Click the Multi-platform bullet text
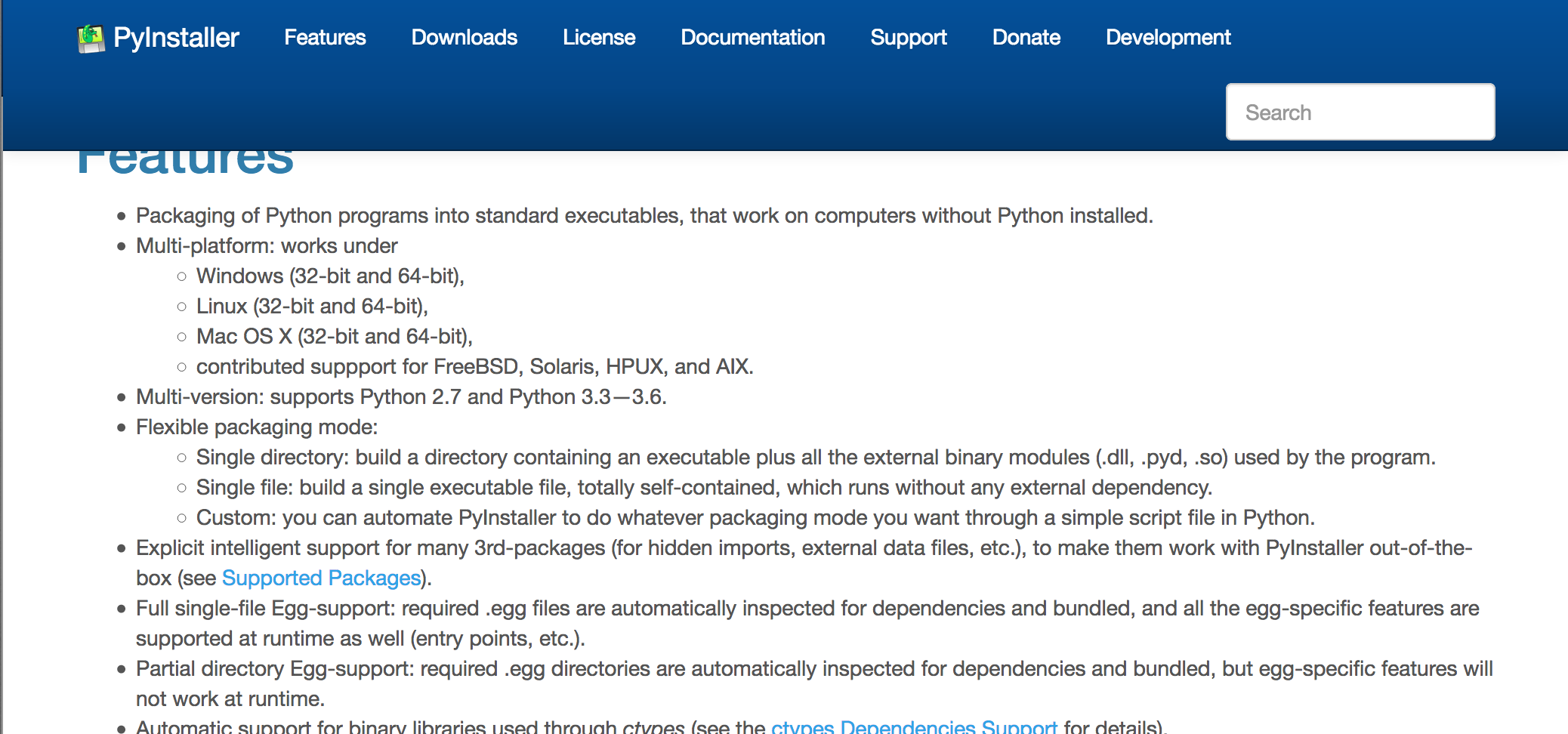 (x=266, y=245)
